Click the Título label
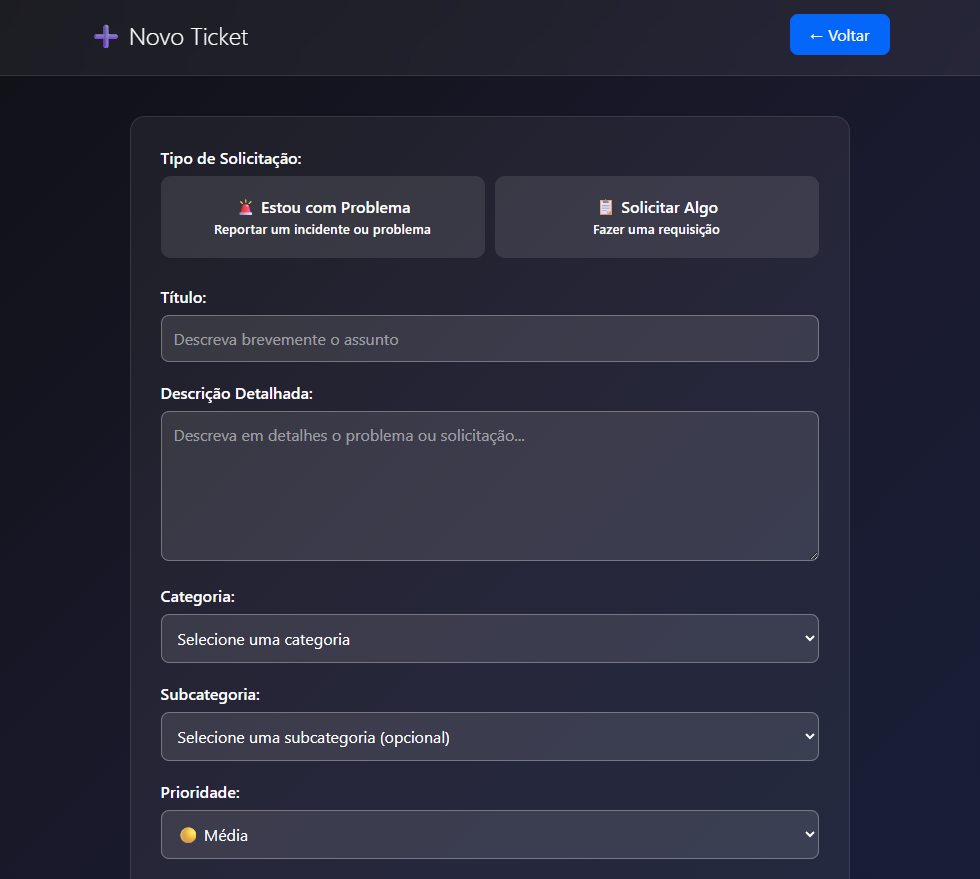Screen dimensions: 980x879 [x=183, y=298]
